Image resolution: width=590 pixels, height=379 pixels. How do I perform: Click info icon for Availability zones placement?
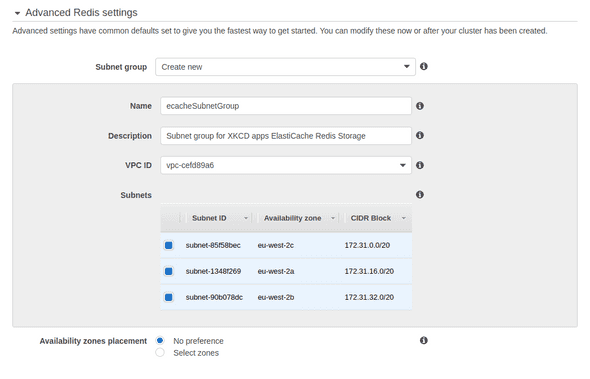(x=424, y=340)
